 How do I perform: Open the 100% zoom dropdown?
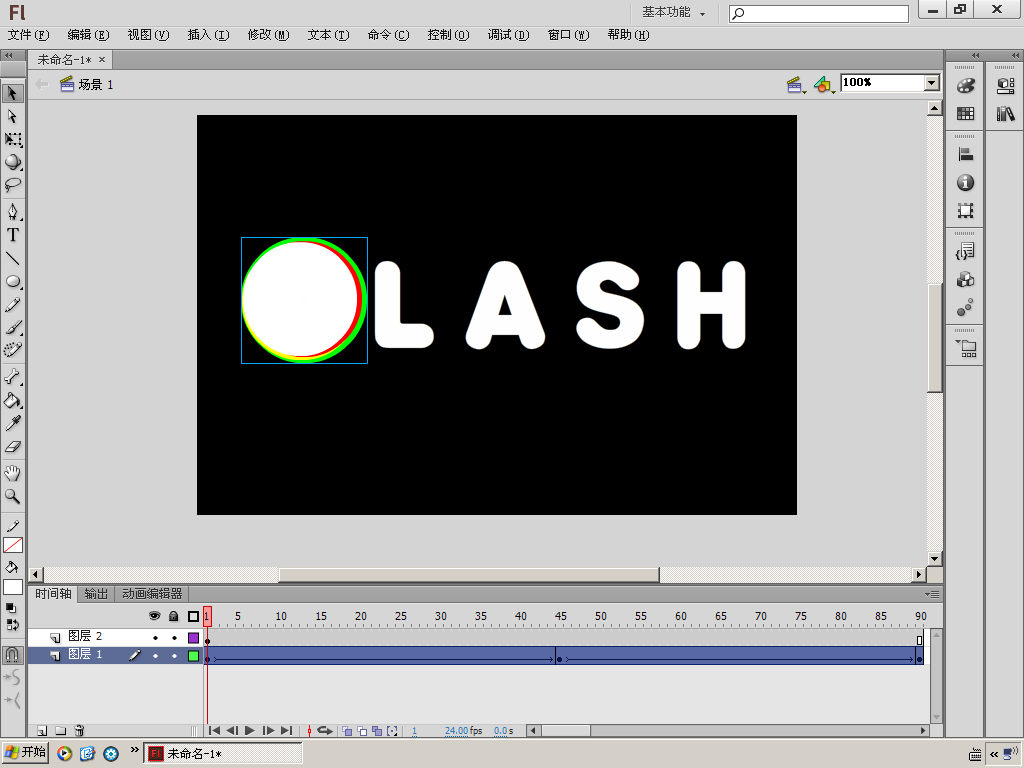point(932,82)
